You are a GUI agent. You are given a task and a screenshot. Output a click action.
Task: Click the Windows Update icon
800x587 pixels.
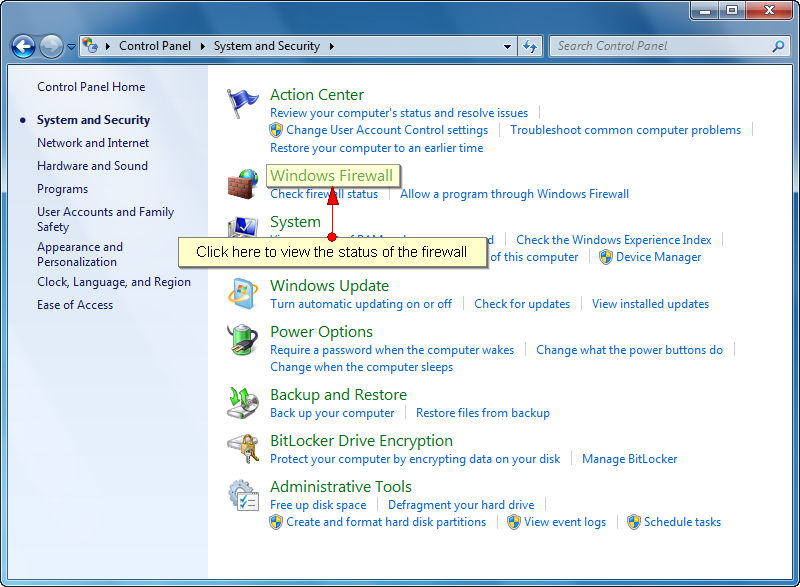tap(242, 294)
